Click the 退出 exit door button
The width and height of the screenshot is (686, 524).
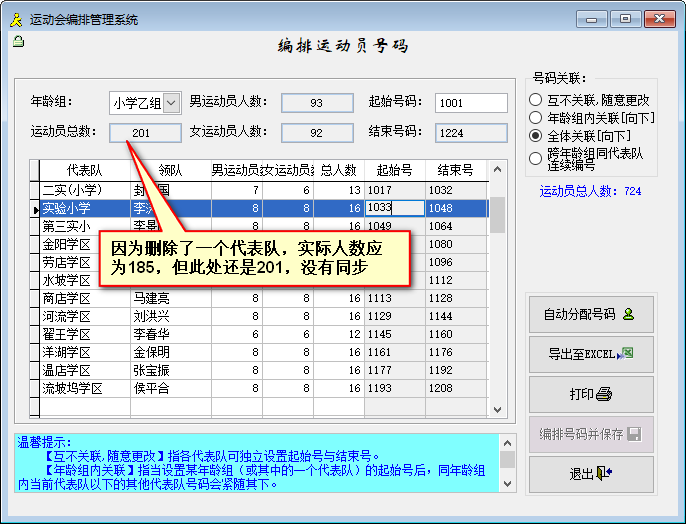(590, 473)
